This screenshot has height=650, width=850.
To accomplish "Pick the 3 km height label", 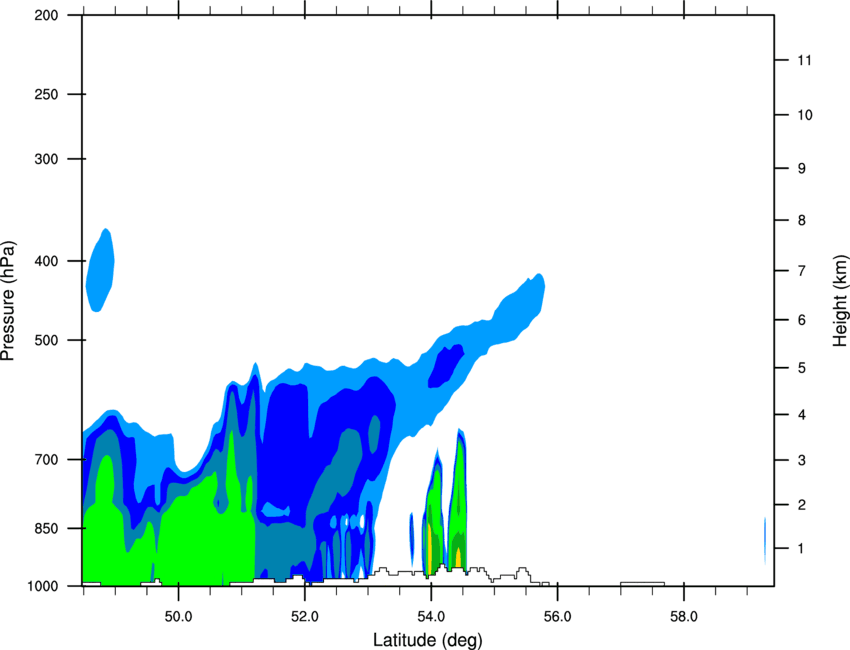I will coord(802,460).
